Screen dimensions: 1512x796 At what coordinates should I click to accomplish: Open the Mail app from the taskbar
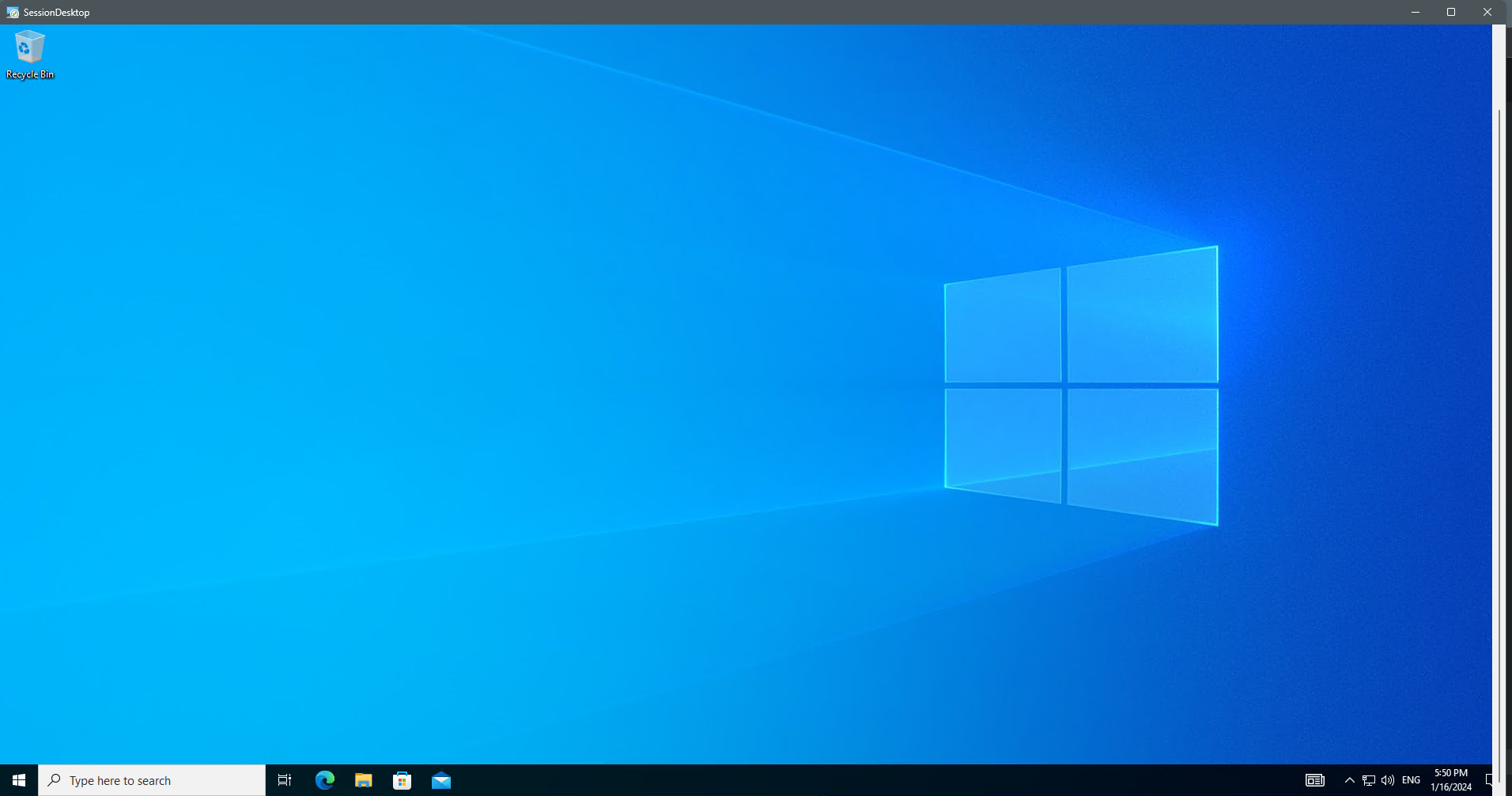point(440,780)
